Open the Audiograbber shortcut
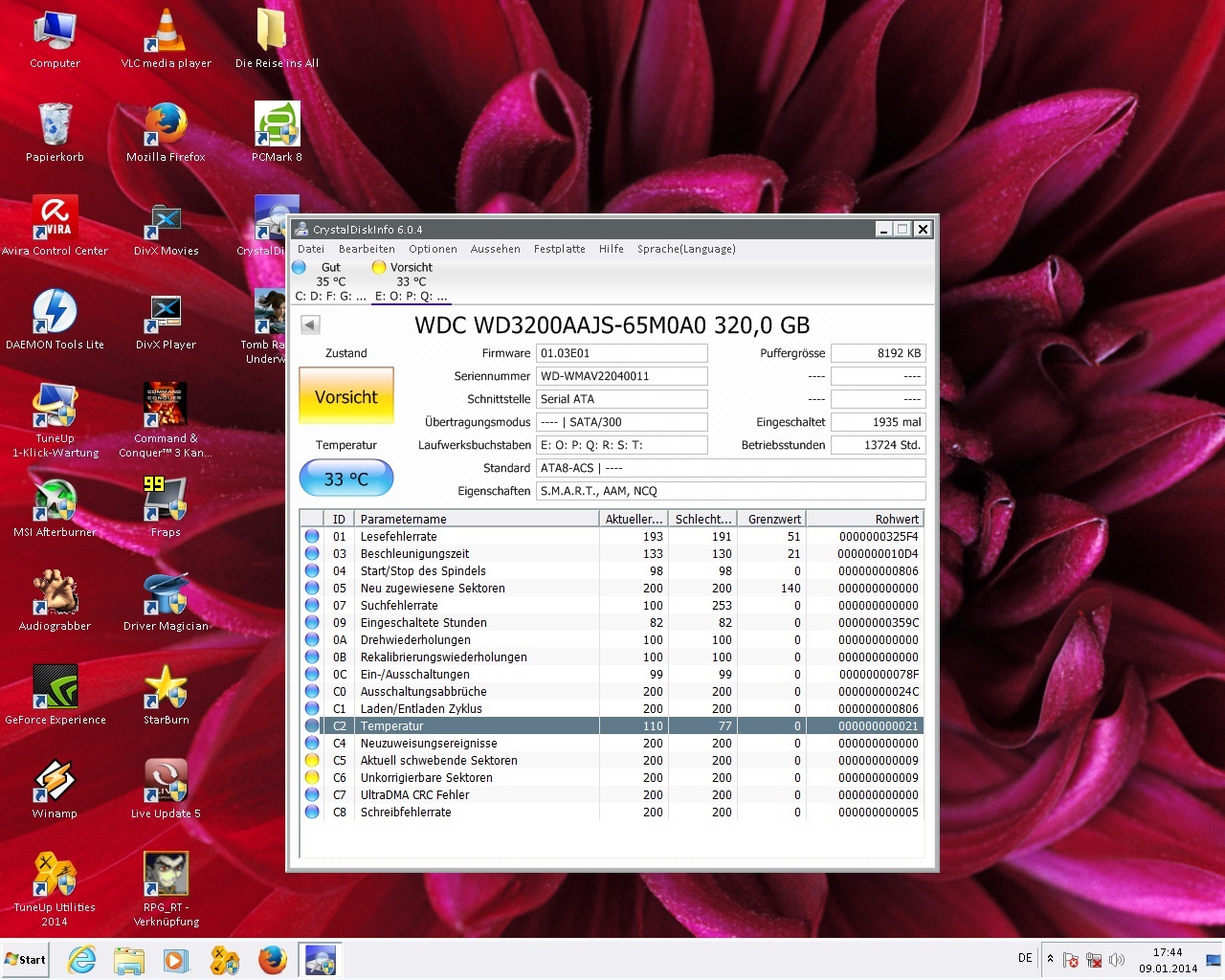Viewport: 1225px width, 980px height. [55, 601]
